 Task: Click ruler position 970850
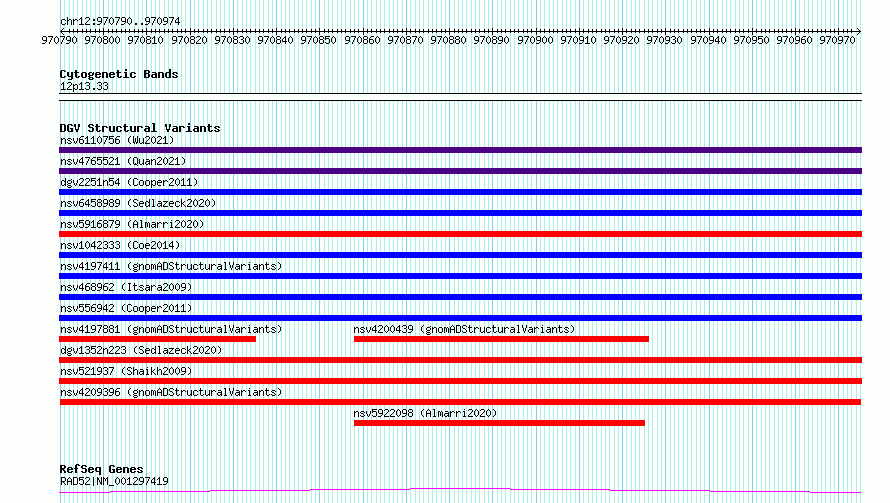(x=319, y=40)
